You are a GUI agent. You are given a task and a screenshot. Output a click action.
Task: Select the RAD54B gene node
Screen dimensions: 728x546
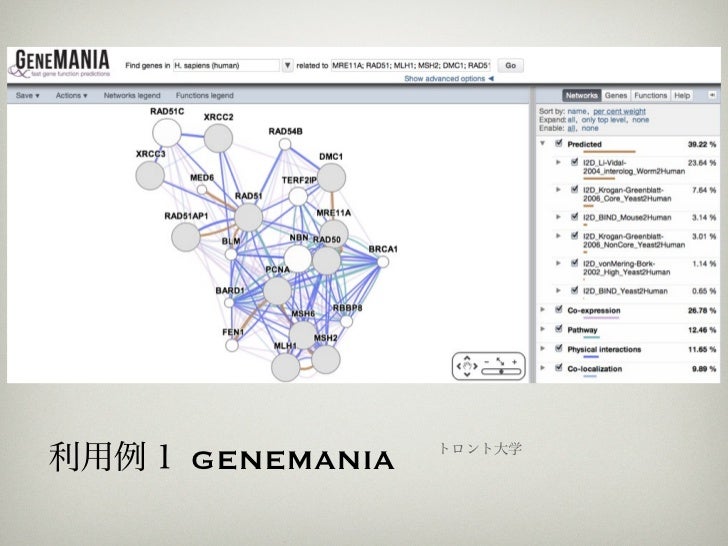(285, 144)
